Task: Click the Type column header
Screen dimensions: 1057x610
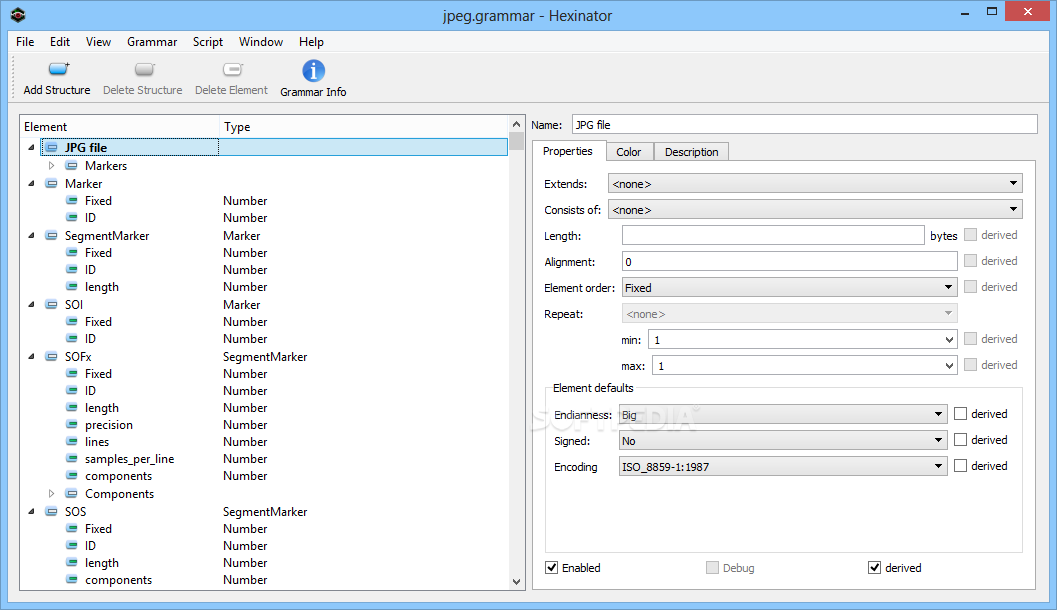Action: tap(364, 127)
